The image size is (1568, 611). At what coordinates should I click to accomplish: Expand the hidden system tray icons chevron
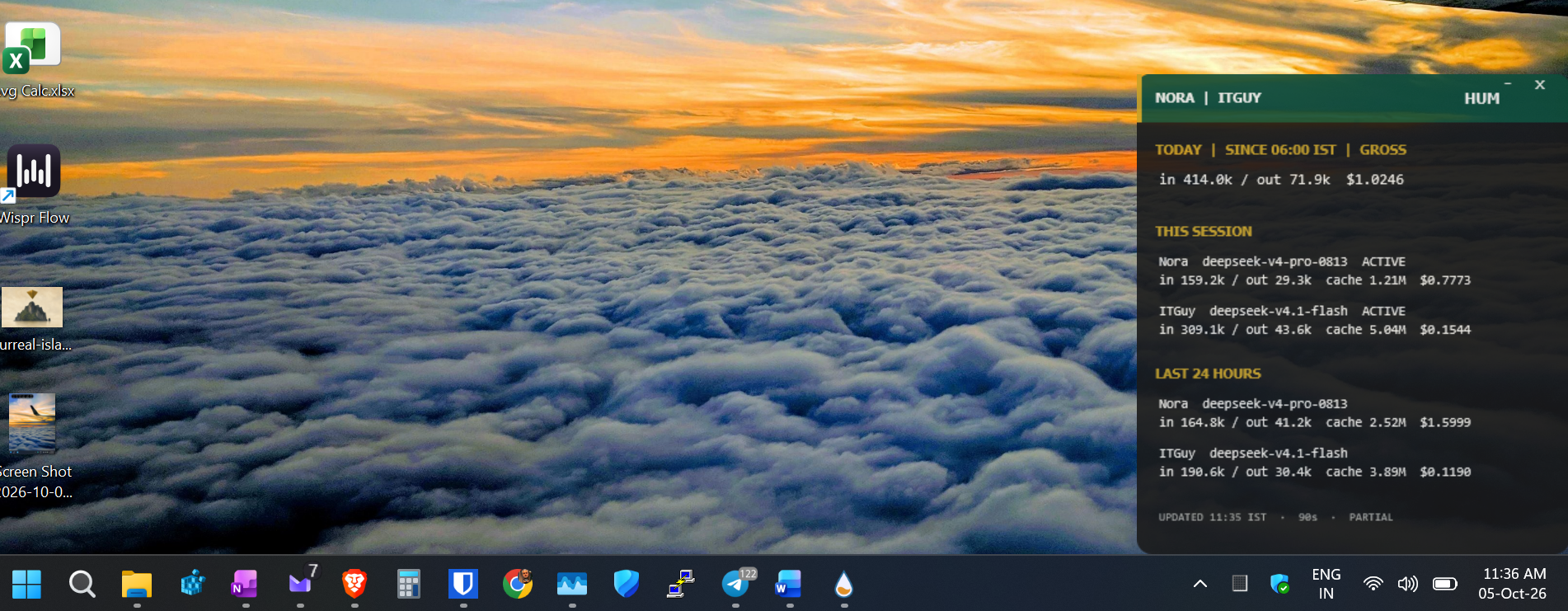[x=1200, y=584]
